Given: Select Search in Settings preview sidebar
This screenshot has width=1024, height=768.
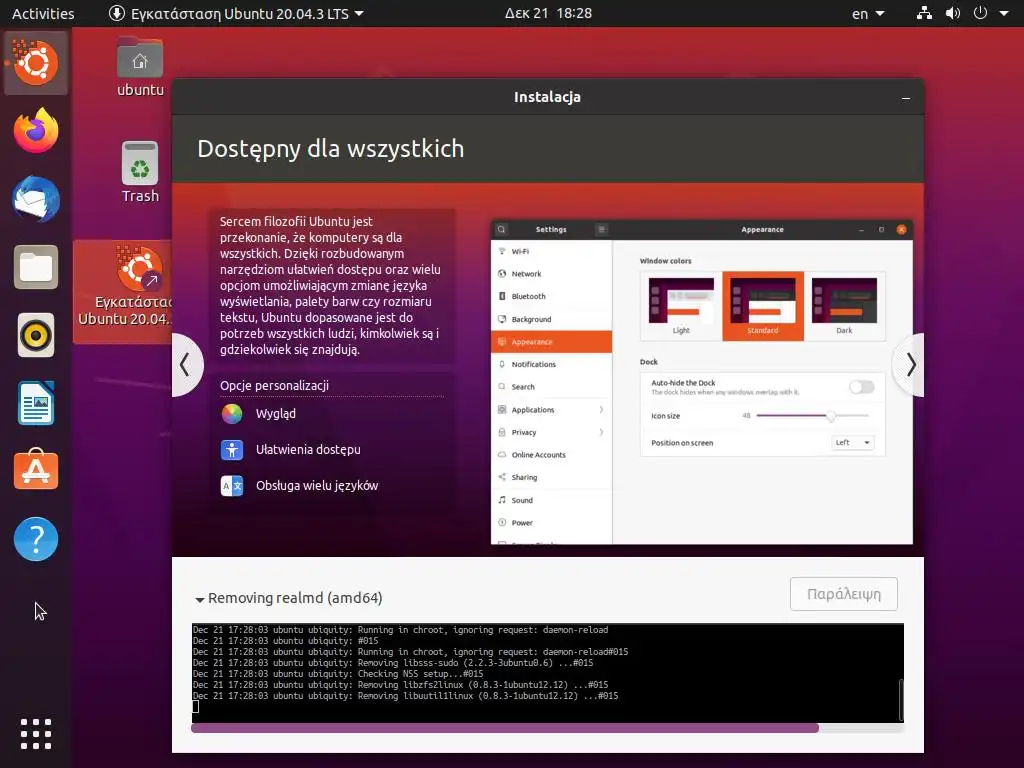Looking at the screenshot, I should point(551,387).
